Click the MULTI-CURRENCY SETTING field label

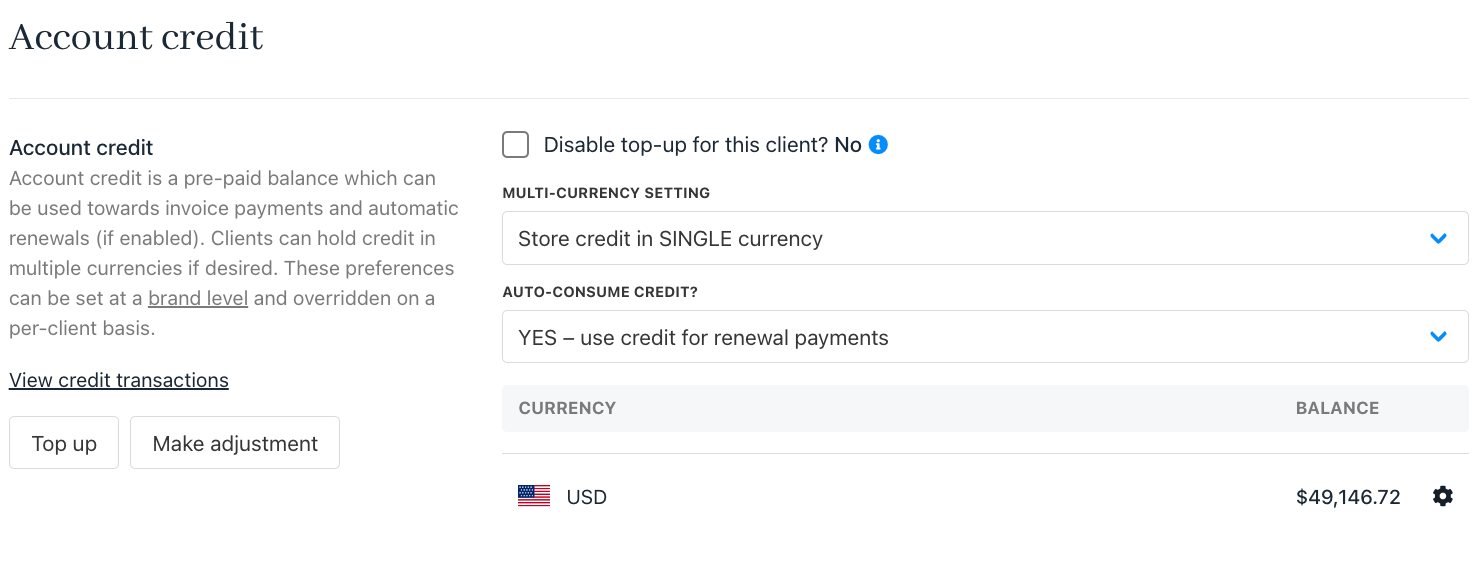click(x=606, y=193)
